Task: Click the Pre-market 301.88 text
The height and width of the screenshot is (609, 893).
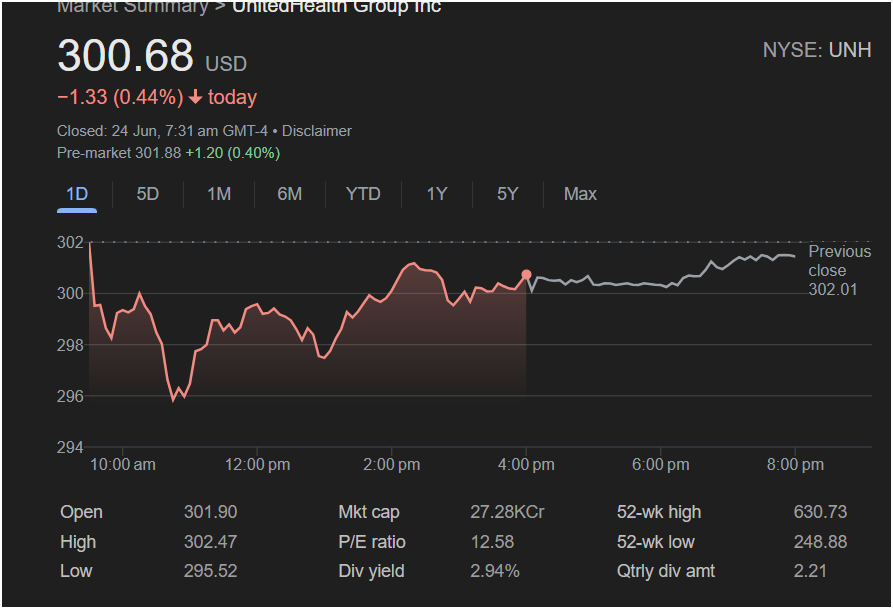Action: pos(119,153)
